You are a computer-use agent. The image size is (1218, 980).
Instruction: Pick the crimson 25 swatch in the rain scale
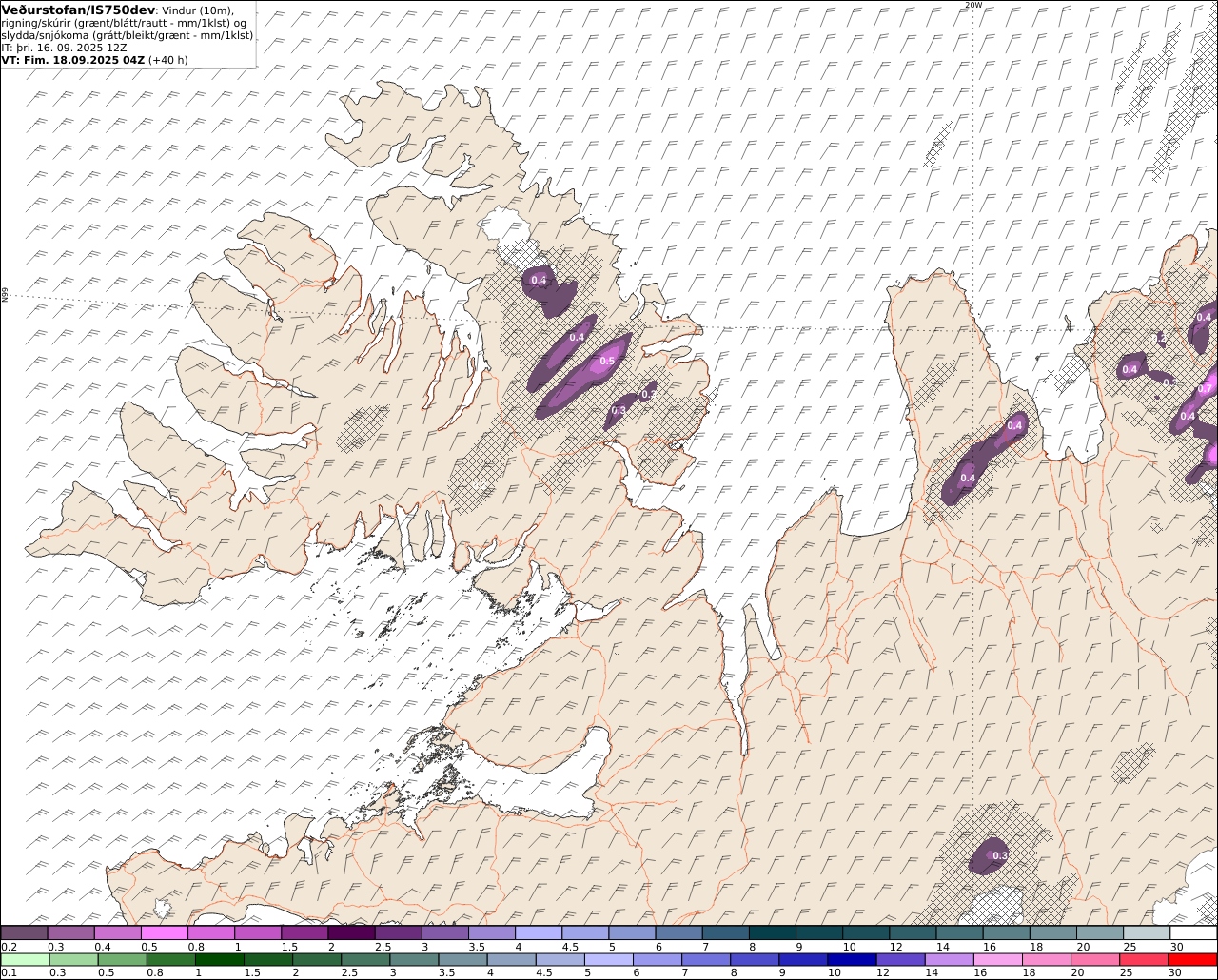click(1143, 959)
